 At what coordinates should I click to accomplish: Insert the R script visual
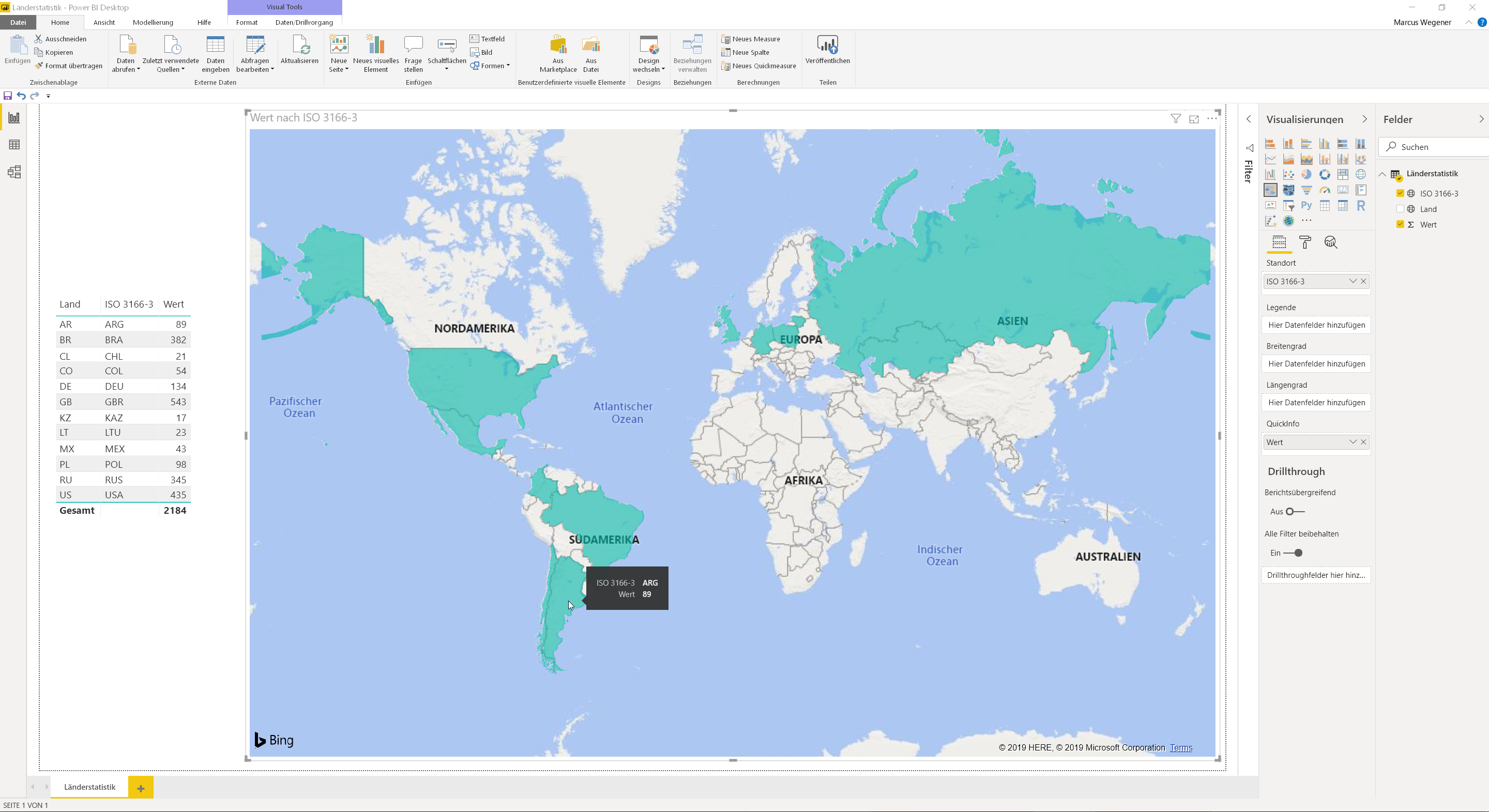pyautogui.click(x=1361, y=206)
